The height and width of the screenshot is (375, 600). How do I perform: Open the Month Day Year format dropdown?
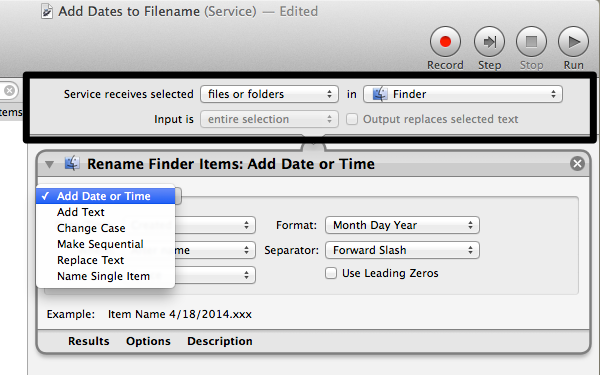(x=402, y=225)
